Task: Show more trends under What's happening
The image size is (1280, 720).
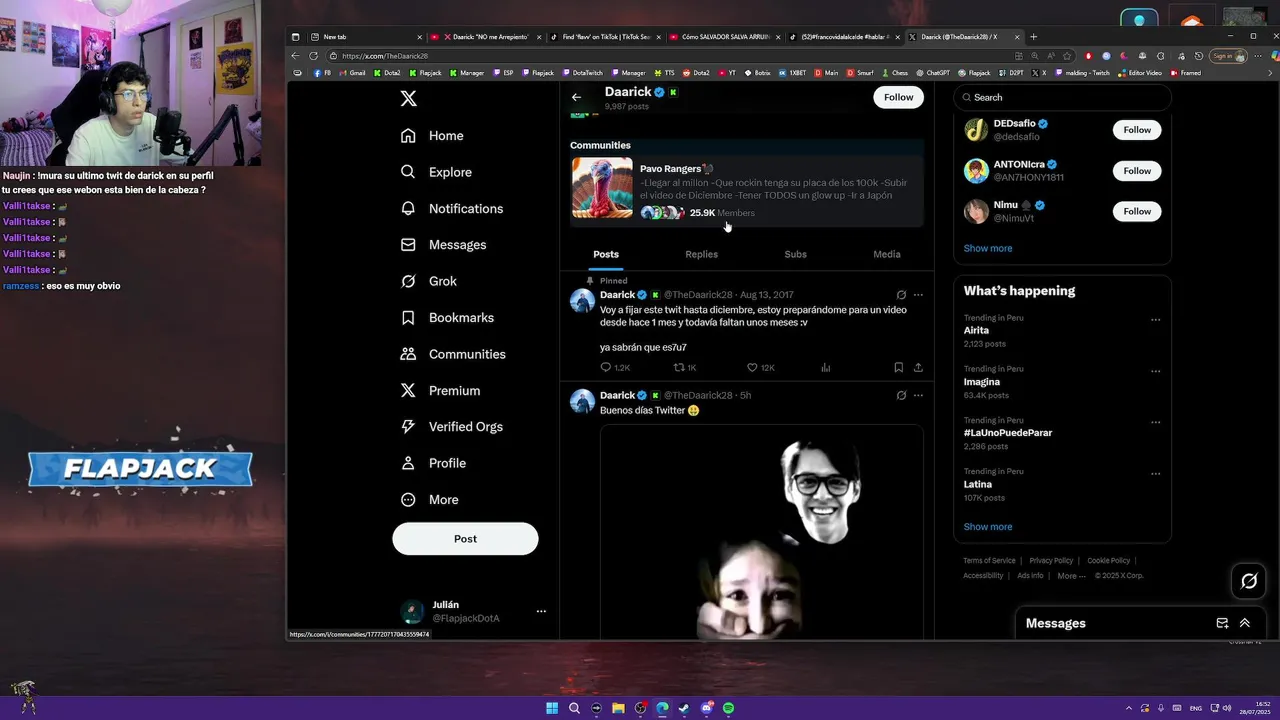Action: point(988,527)
